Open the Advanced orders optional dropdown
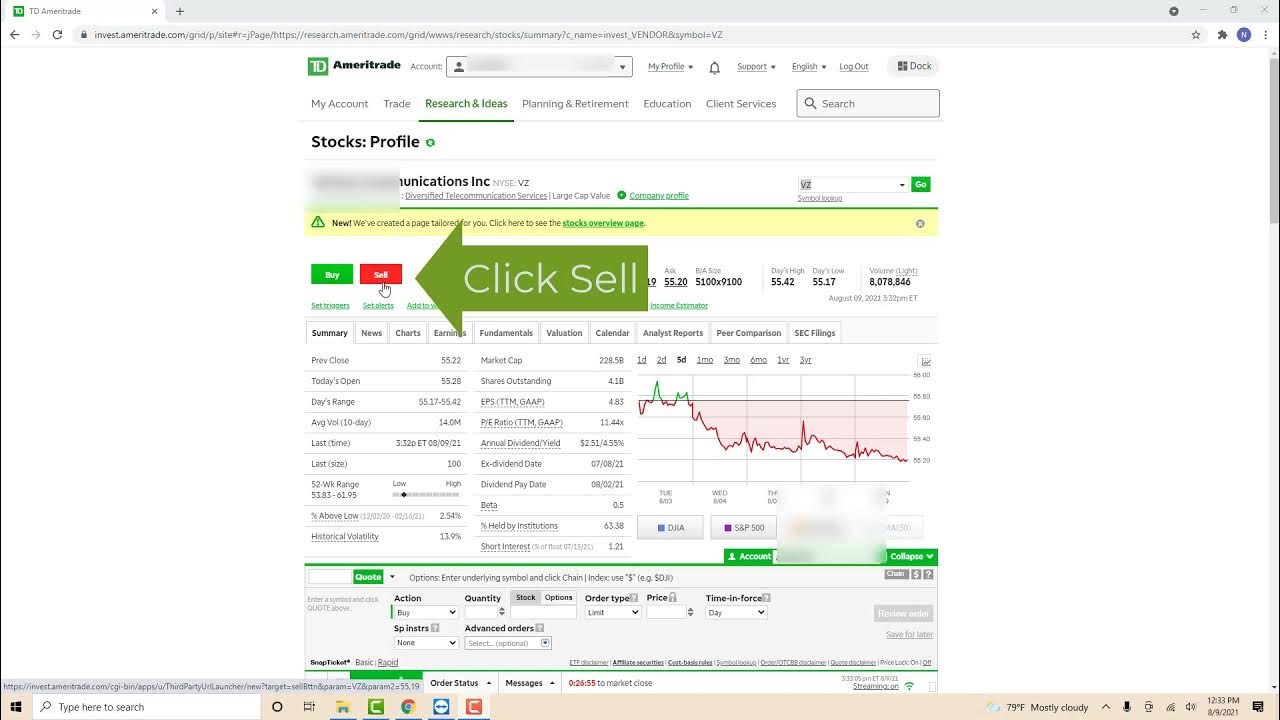 point(508,643)
